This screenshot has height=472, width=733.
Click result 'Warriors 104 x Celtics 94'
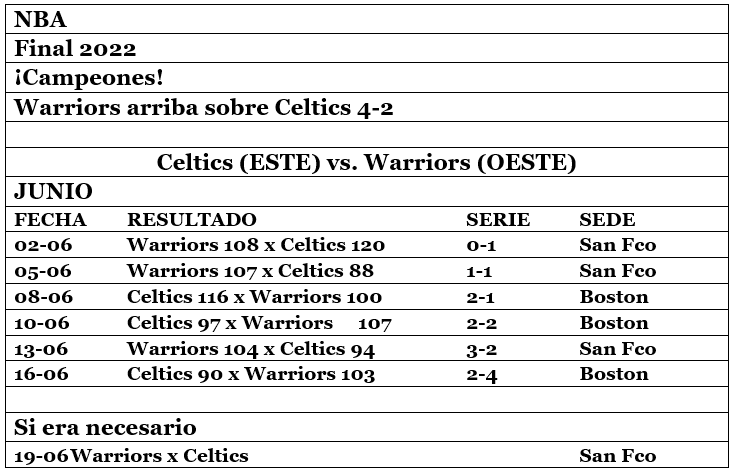click(250, 349)
